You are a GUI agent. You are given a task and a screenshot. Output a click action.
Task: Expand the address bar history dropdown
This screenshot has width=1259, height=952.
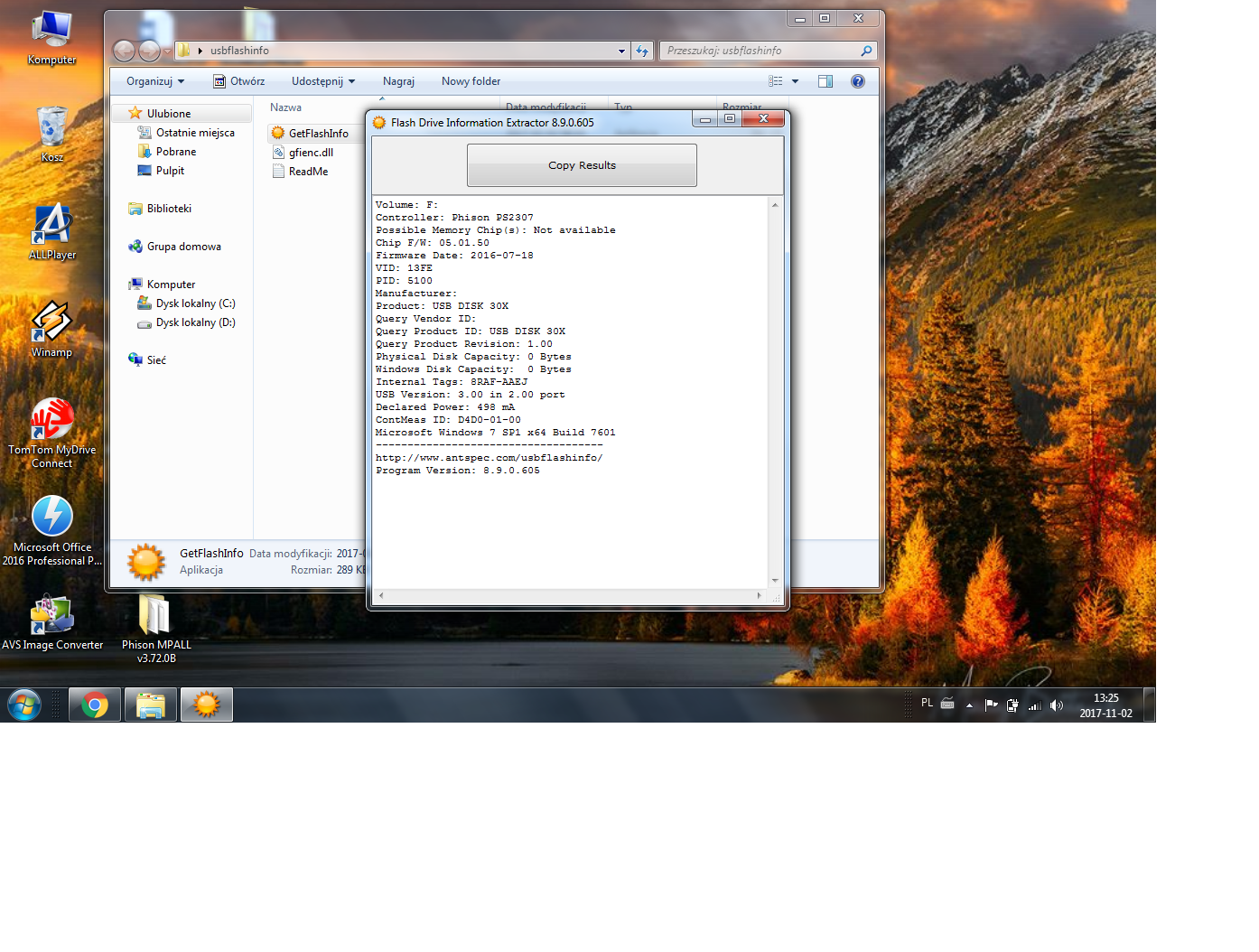pos(621,51)
